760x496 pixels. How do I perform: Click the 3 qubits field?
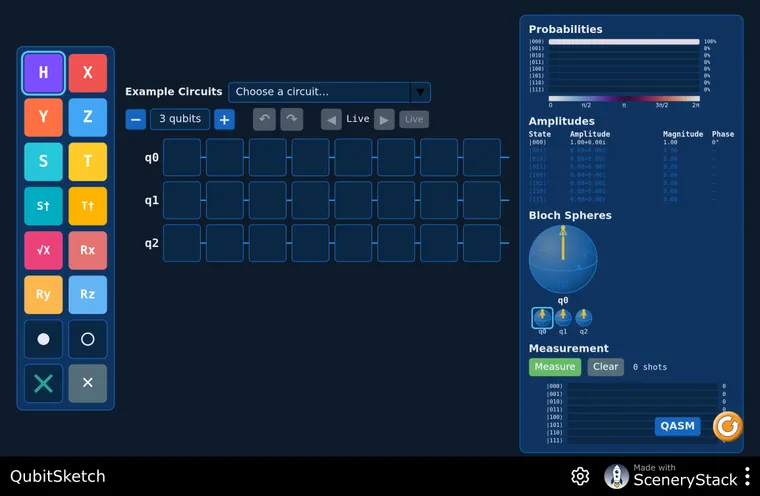click(180, 119)
